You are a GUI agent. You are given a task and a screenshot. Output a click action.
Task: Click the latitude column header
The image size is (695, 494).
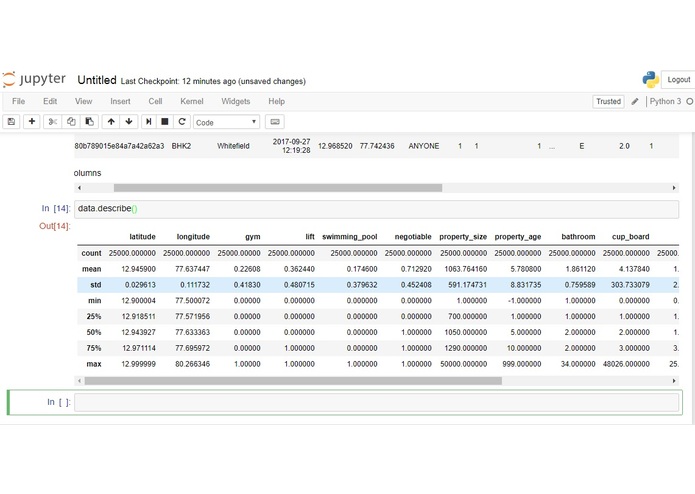tap(142, 237)
